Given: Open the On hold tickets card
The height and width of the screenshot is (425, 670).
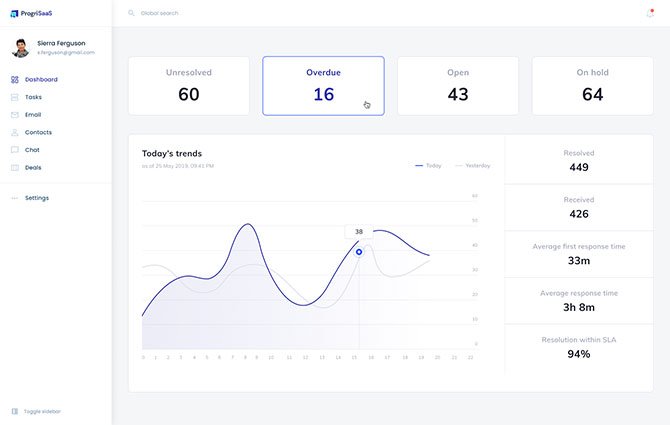Looking at the screenshot, I should pos(592,86).
